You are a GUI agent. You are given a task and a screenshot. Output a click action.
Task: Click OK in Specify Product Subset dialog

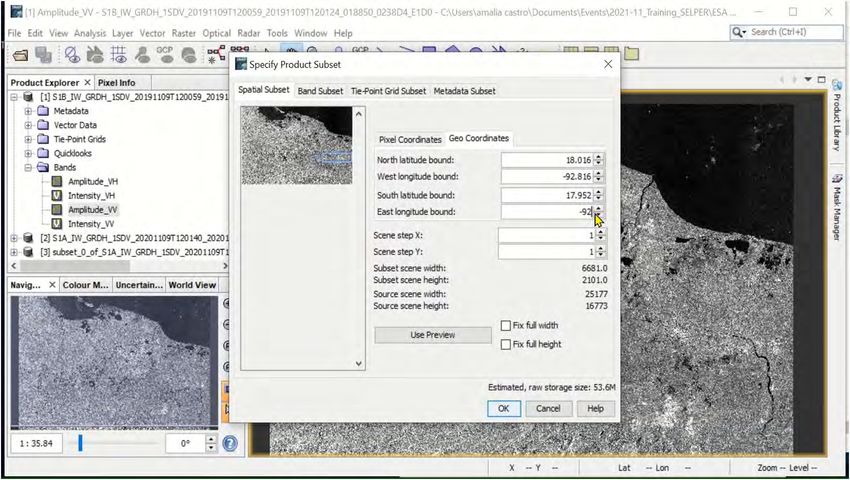pos(504,408)
